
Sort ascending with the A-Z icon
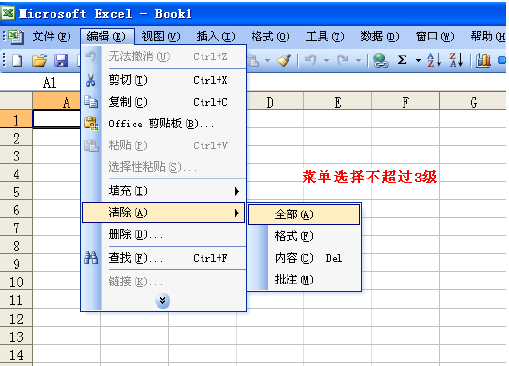[434, 60]
